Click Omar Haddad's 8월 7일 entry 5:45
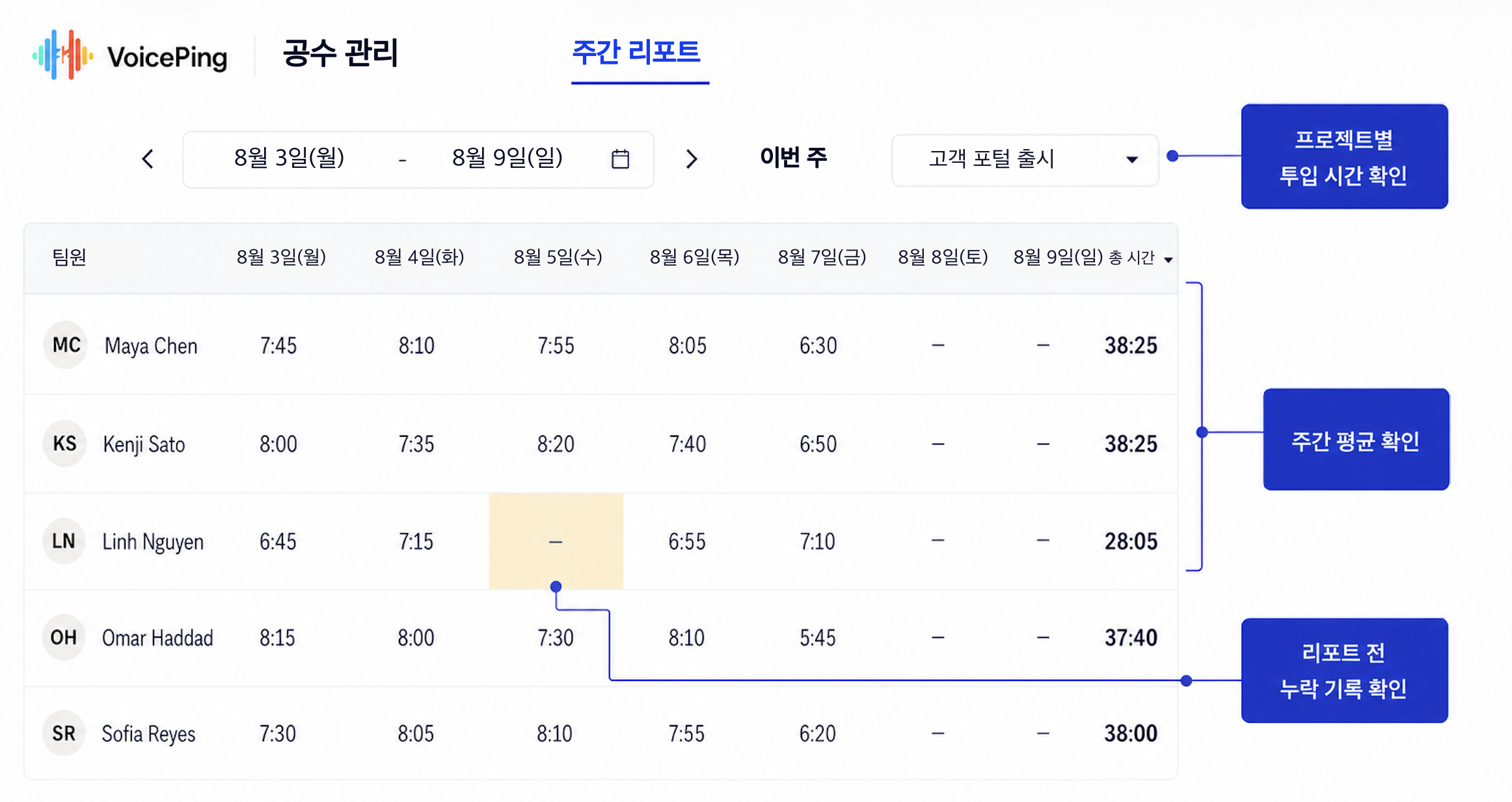 pos(818,637)
